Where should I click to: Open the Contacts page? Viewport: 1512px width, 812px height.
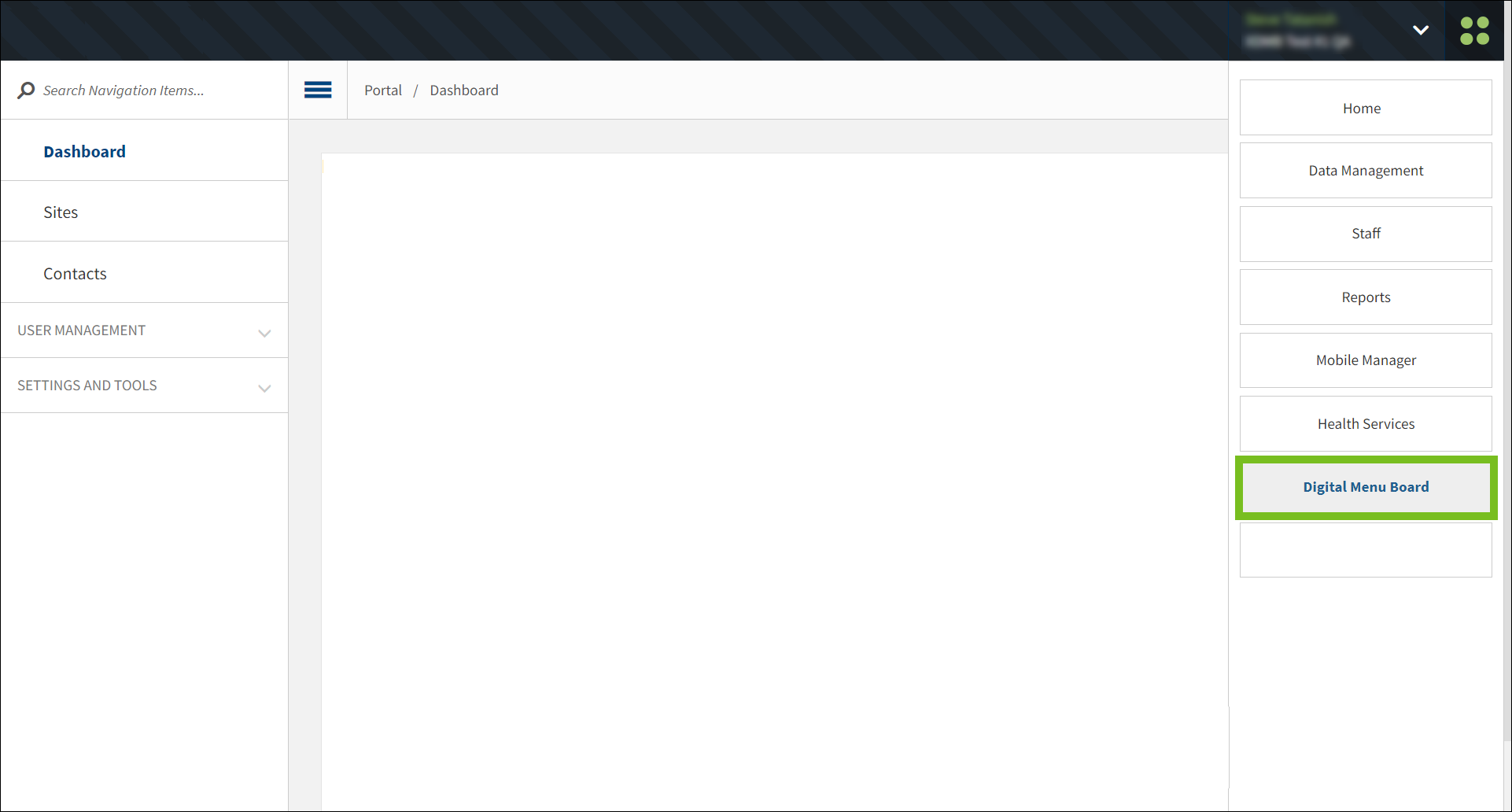pyautogui.click(x=75, y=273)
